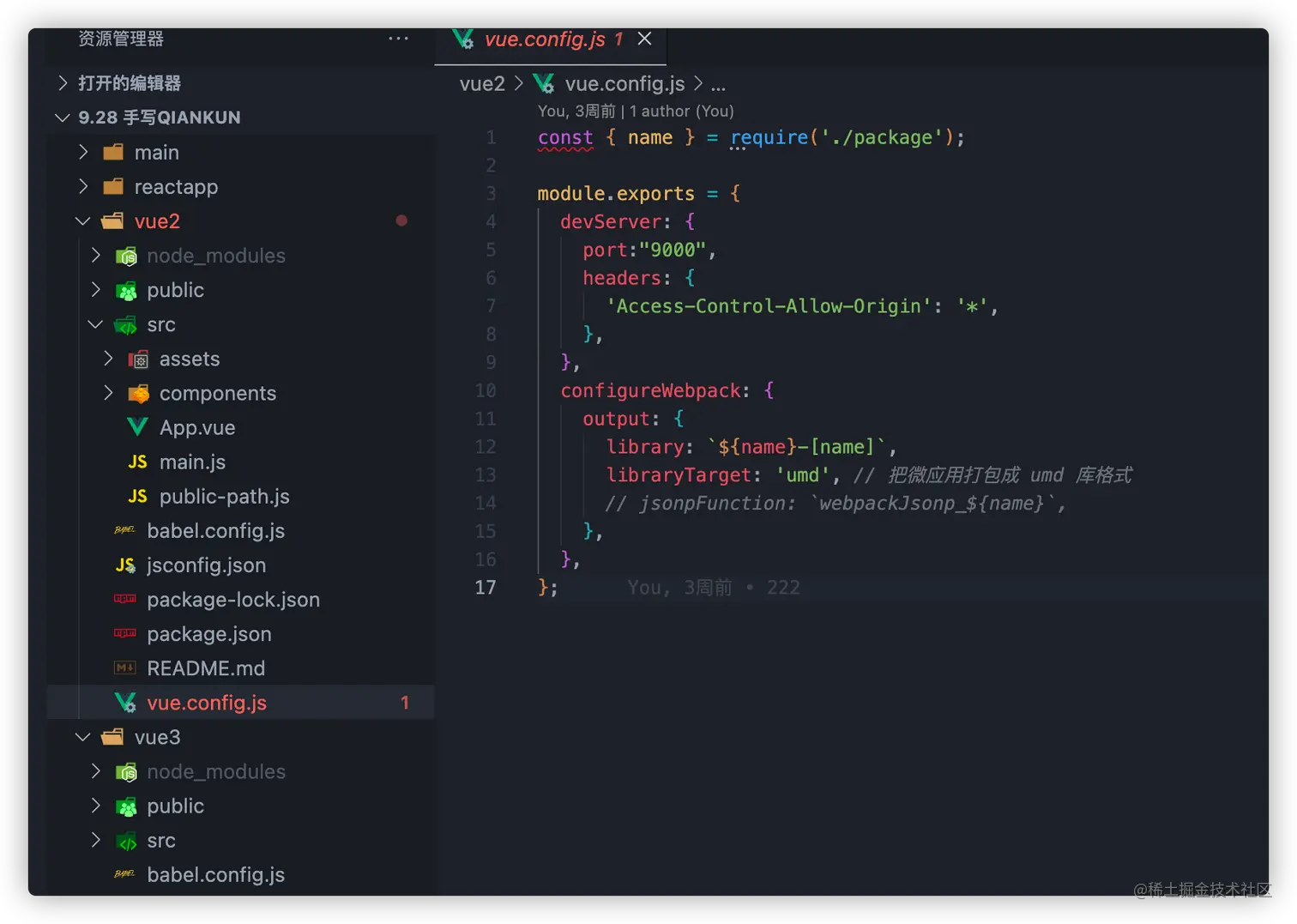The width and height of the screenshot is (1297, 924).
Task: Open the explorer more actions ellipsis
Action: (398, 39)
